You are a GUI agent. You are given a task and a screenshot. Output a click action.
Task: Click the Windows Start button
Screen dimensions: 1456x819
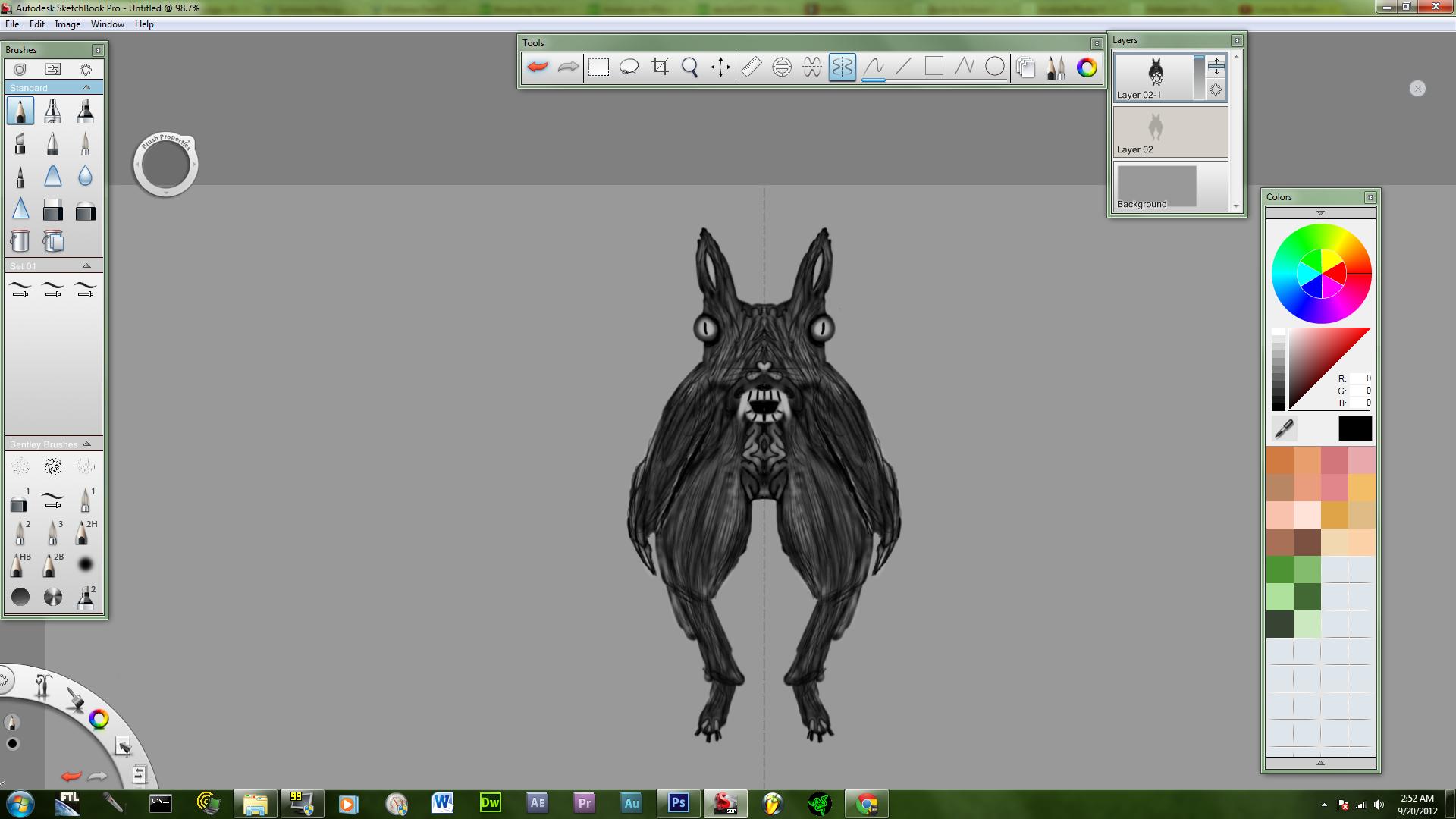(x=19, y=803)
